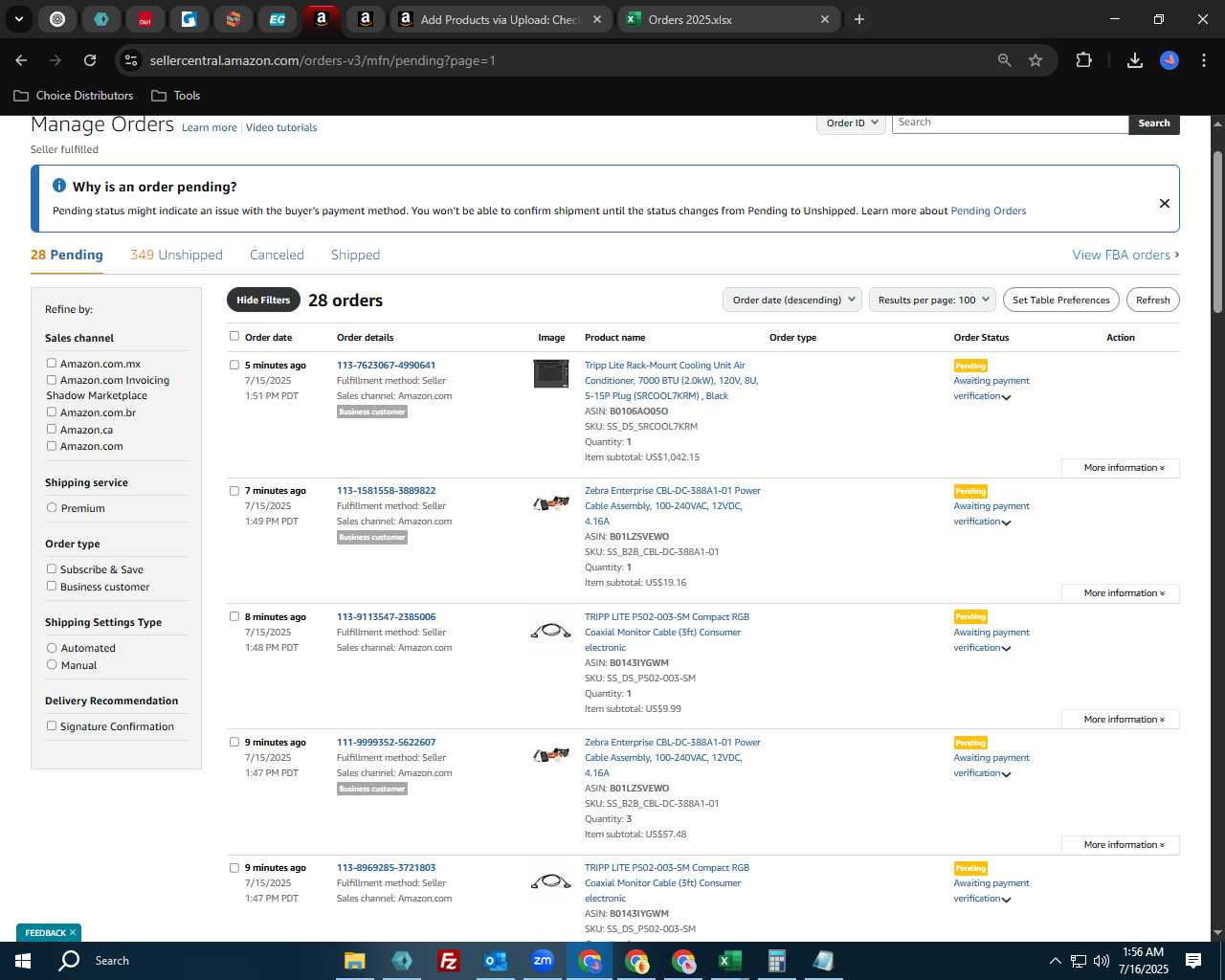Go back using the browser back arrow
Screen dimensions: 1225x980
point(21,60)
